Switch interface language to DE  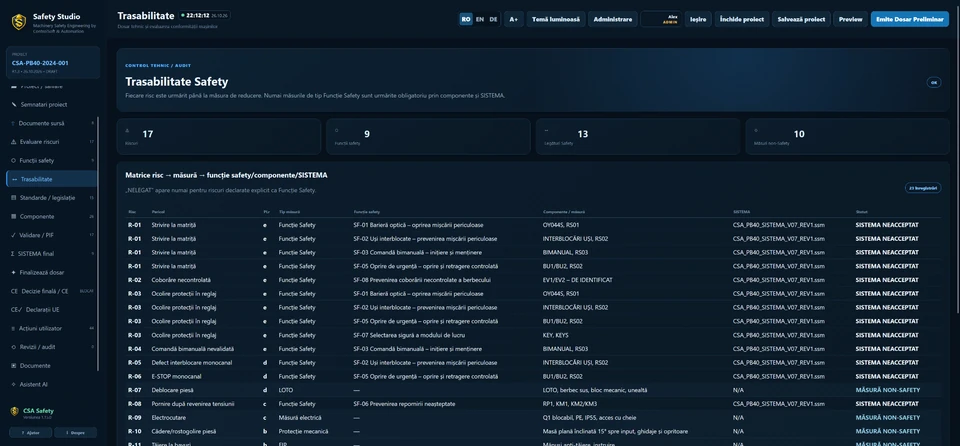tap(493, 19)
